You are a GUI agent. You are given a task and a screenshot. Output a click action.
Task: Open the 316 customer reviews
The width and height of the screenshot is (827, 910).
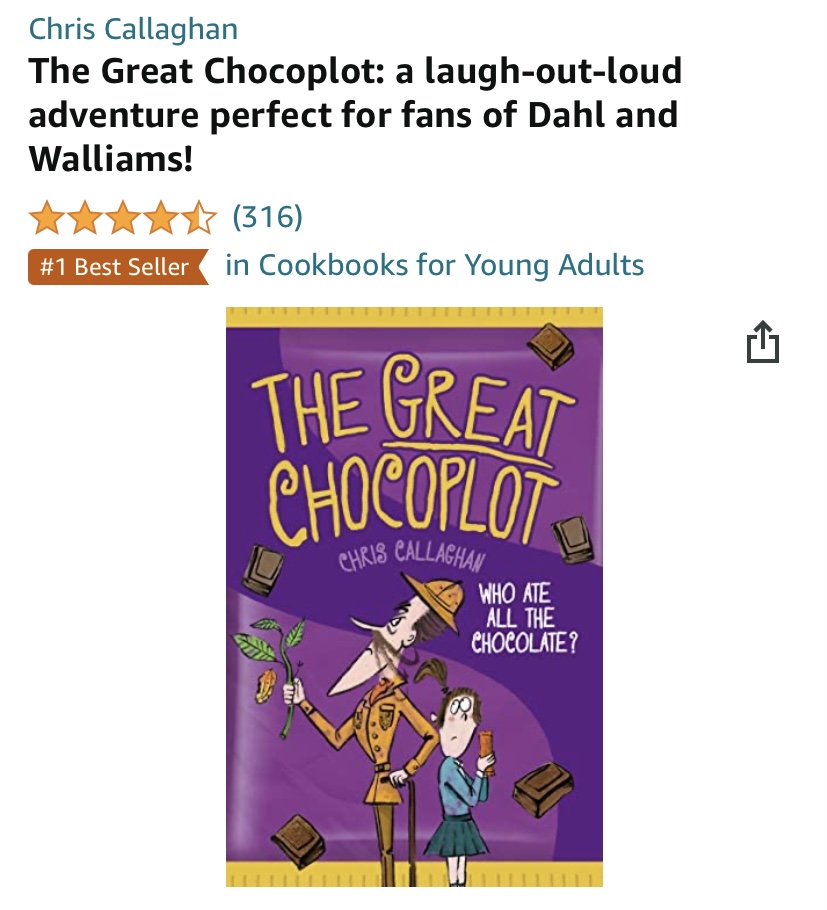pyautogui.click(x=268, y=216)
